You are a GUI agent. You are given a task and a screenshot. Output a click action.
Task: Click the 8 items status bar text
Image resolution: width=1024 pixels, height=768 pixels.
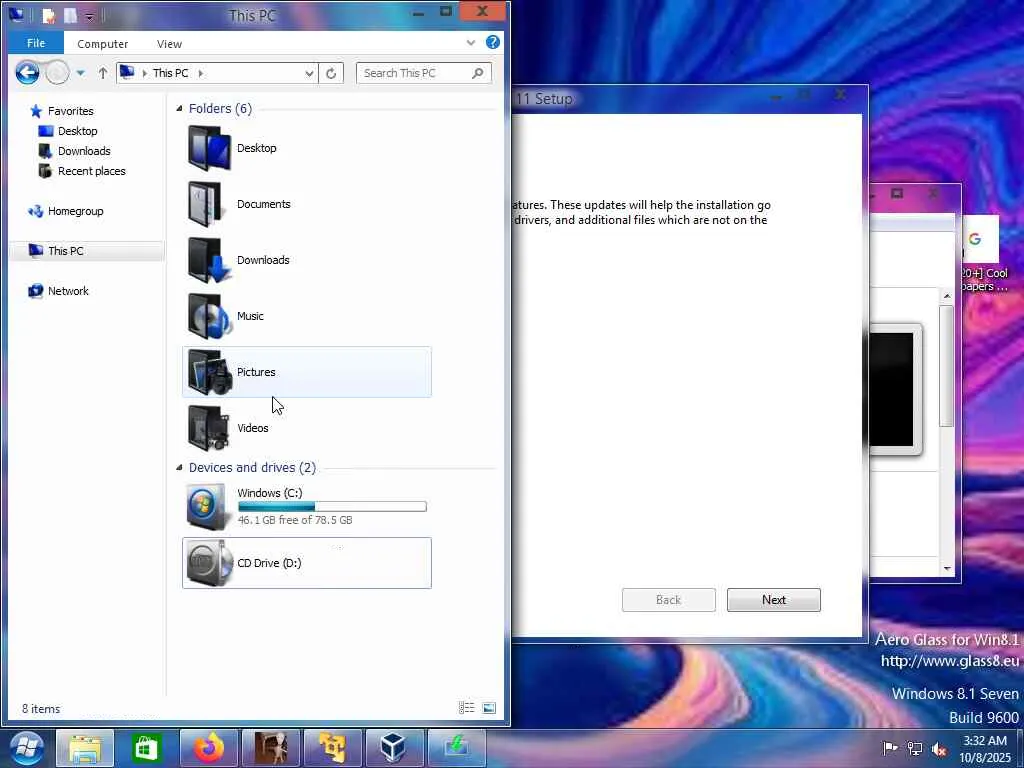[x=41, y=709]
